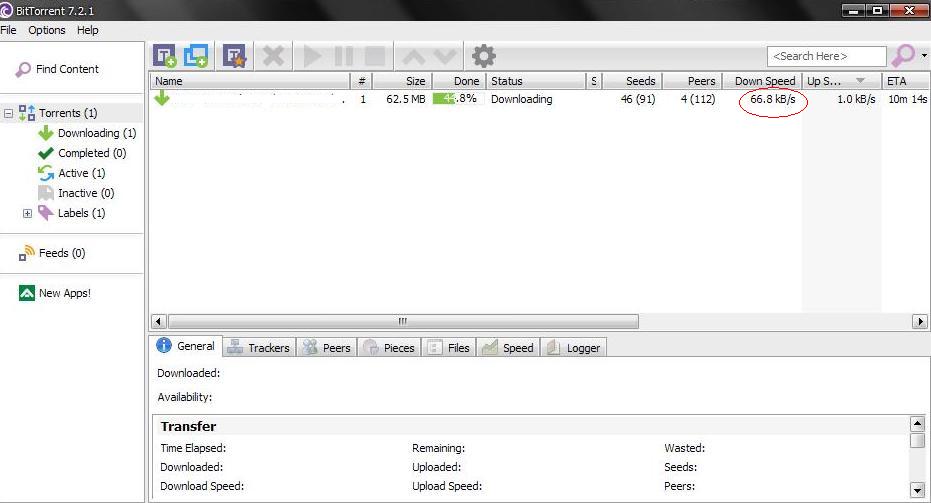
Task: Open the Options menu
Action: click(x=47, y=30)
